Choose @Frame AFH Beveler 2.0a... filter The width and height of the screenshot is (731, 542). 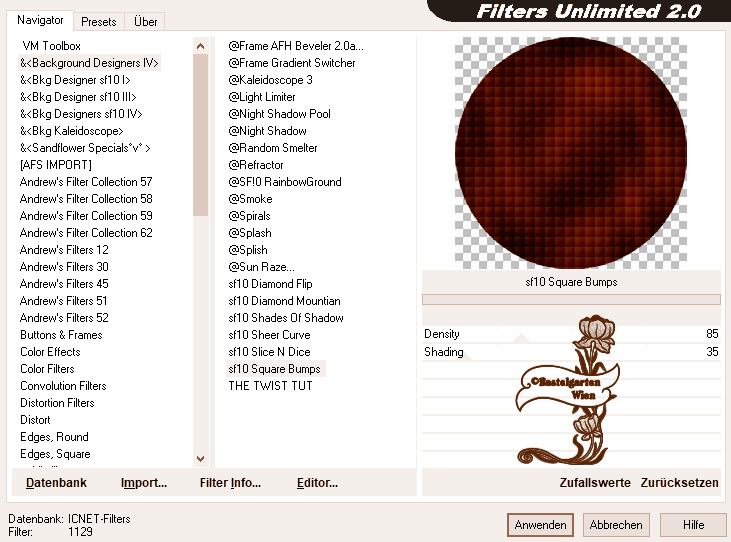(x=296, y=46)
